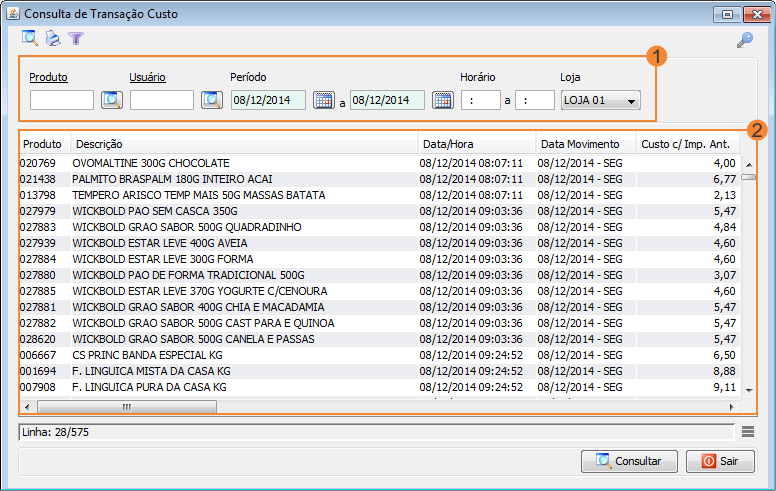
Task: Select the OVOMALTINE 300G CHOCOLATE row
Action: 240,163
